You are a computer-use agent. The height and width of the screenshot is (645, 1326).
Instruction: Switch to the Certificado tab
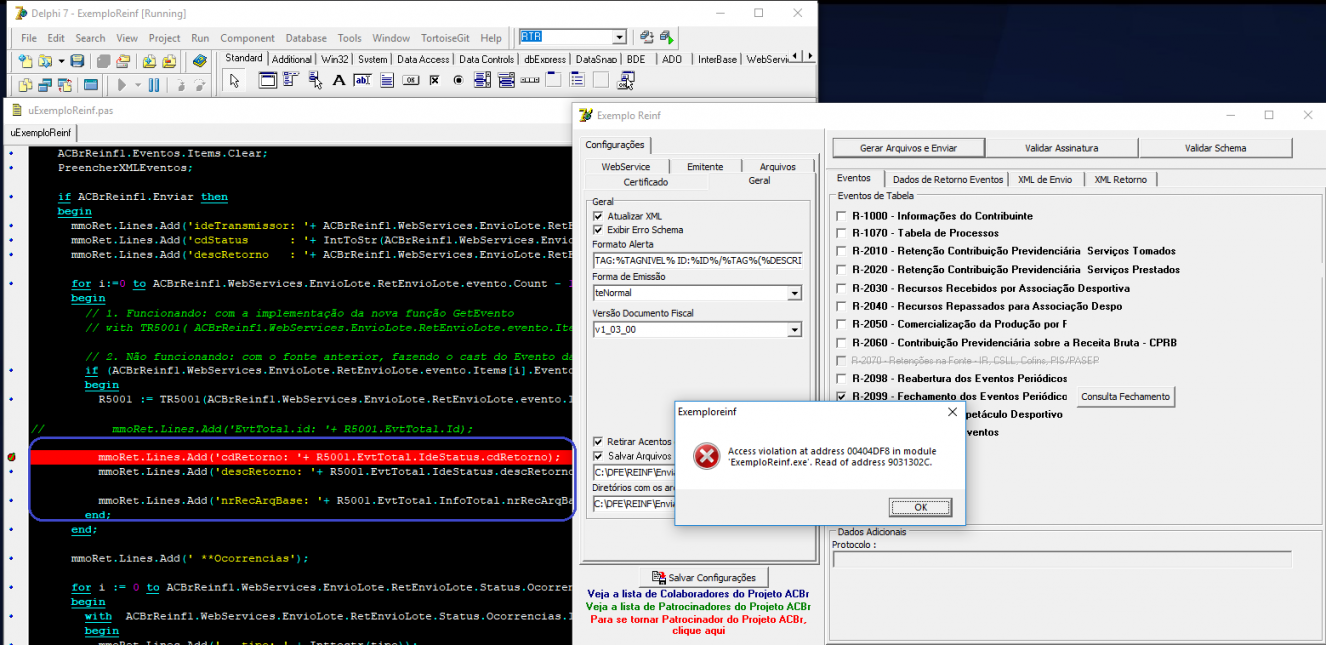tap(646, 182)
